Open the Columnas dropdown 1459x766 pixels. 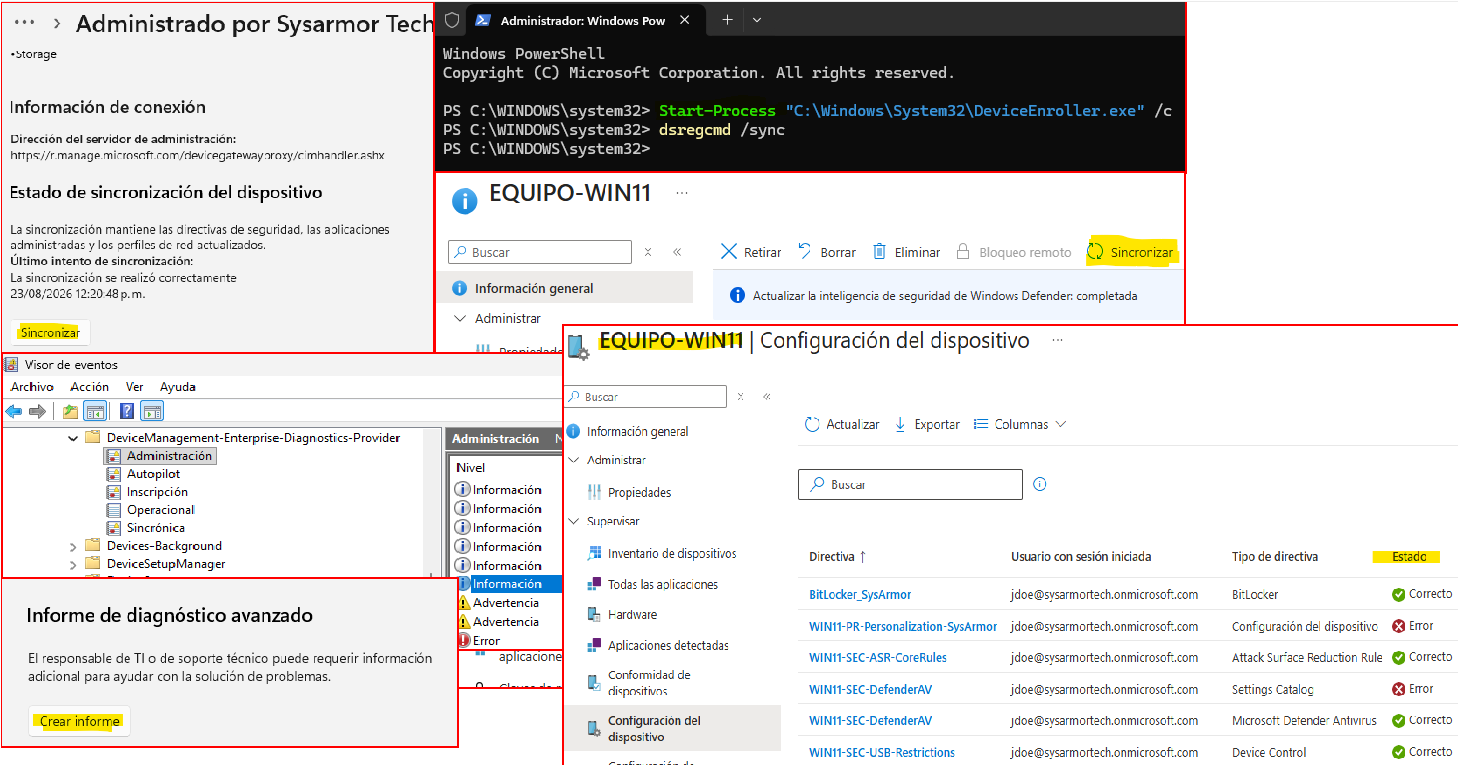click(1020, 424)
